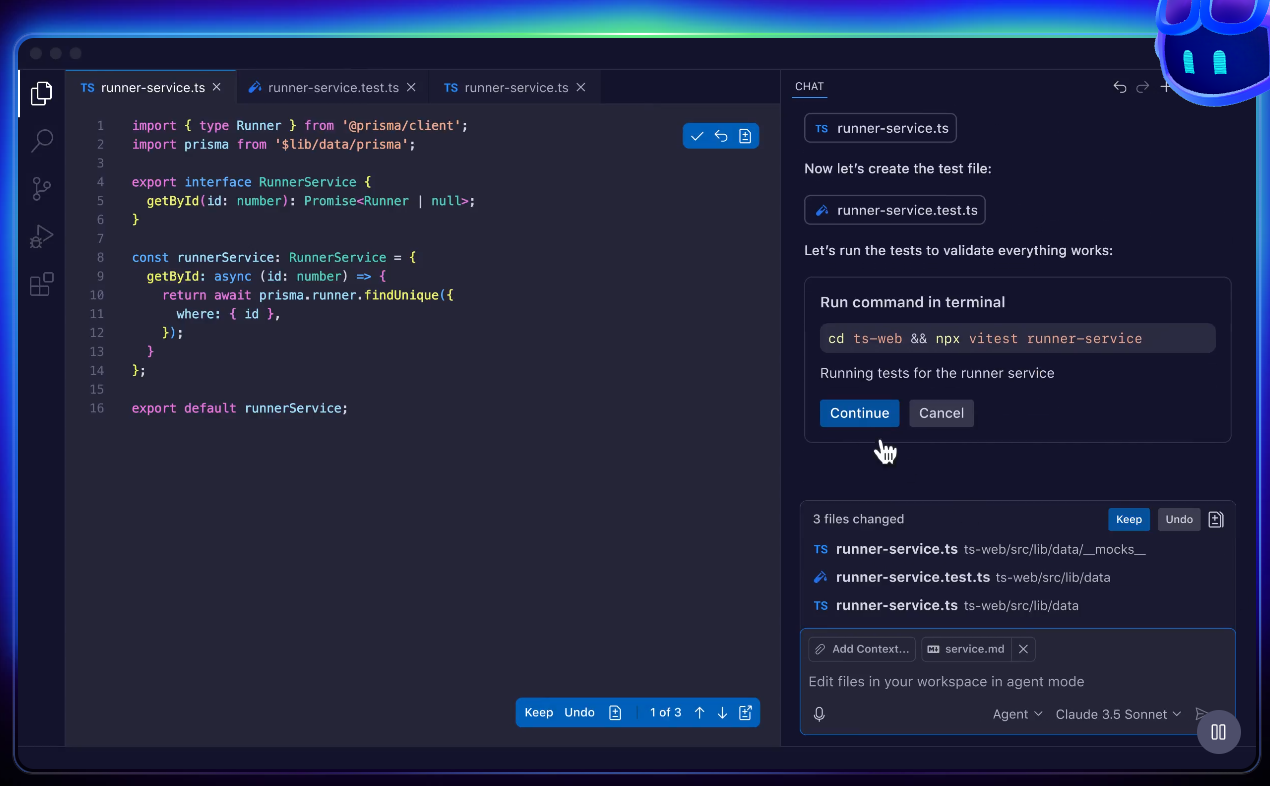Click the round pause button overlay
Screen dimensions: 1270x786
1219,732
